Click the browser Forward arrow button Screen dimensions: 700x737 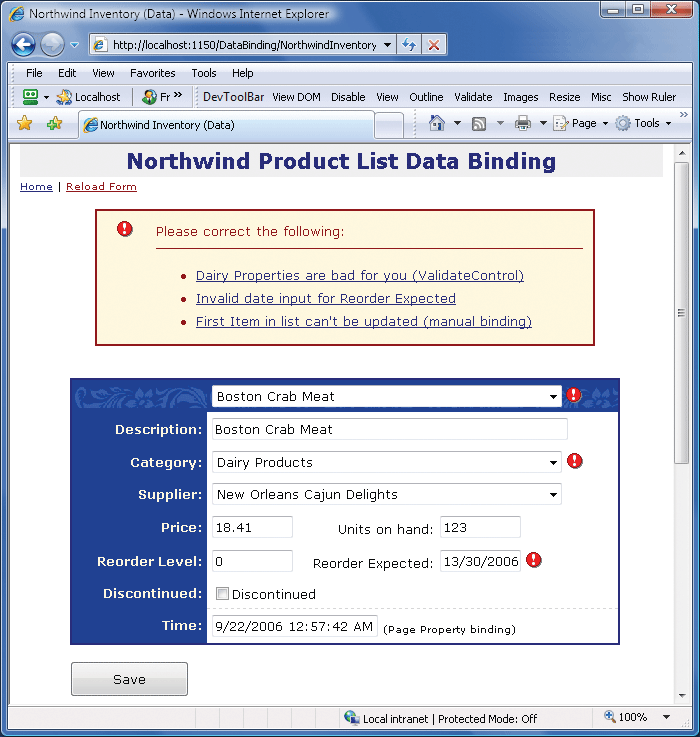click(x=52, y=45)
